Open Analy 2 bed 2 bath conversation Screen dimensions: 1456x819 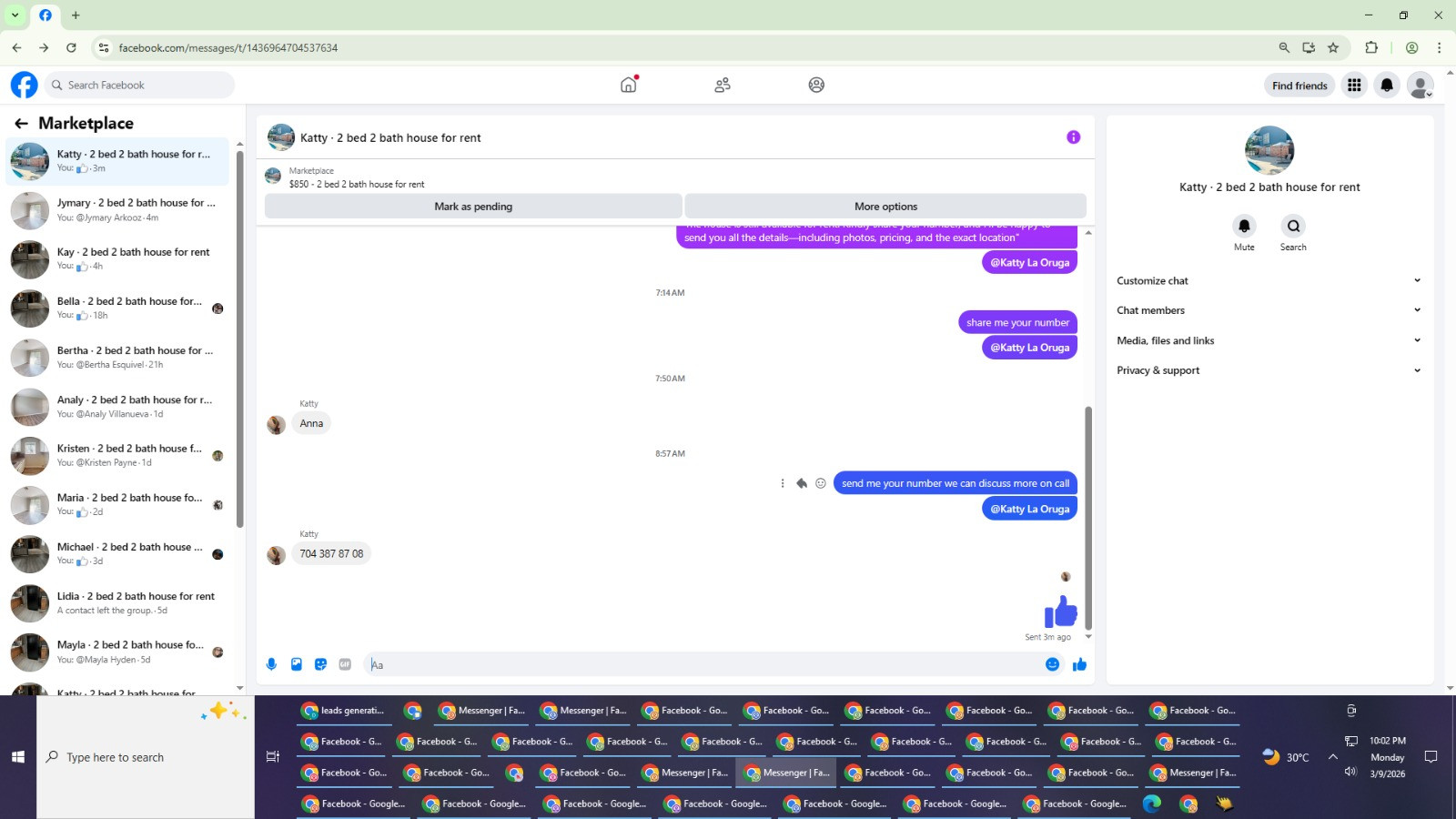[x=118, y=407]
